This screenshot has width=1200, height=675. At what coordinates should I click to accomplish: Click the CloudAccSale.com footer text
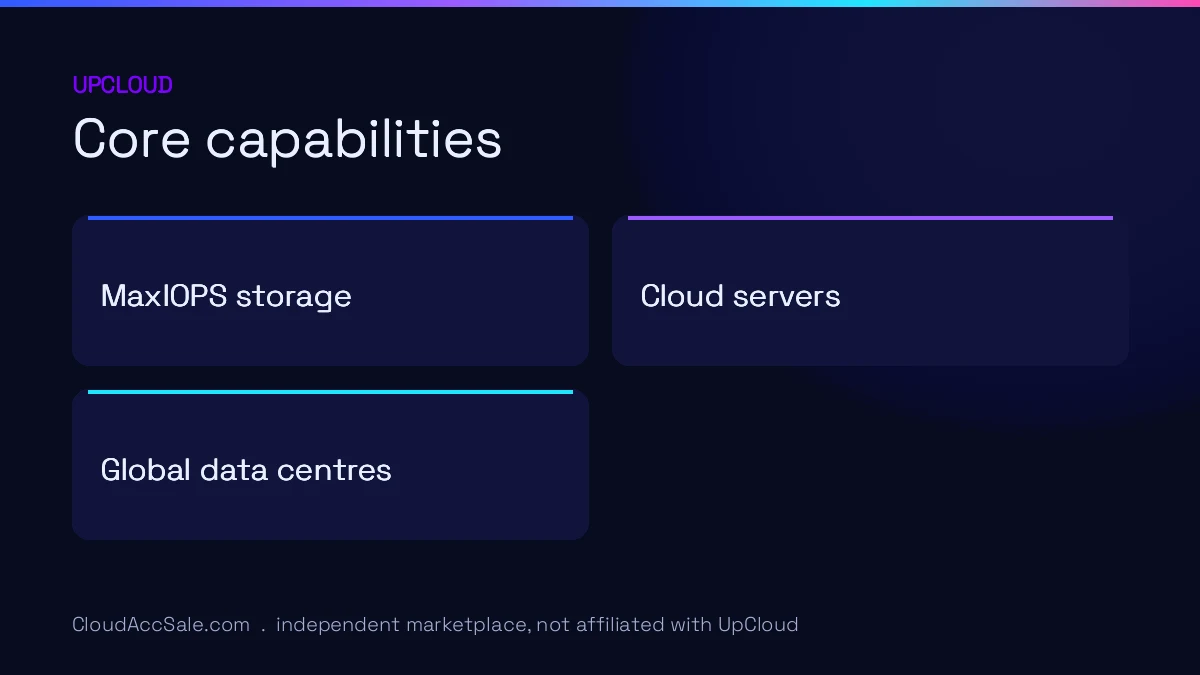pos(161,625)
